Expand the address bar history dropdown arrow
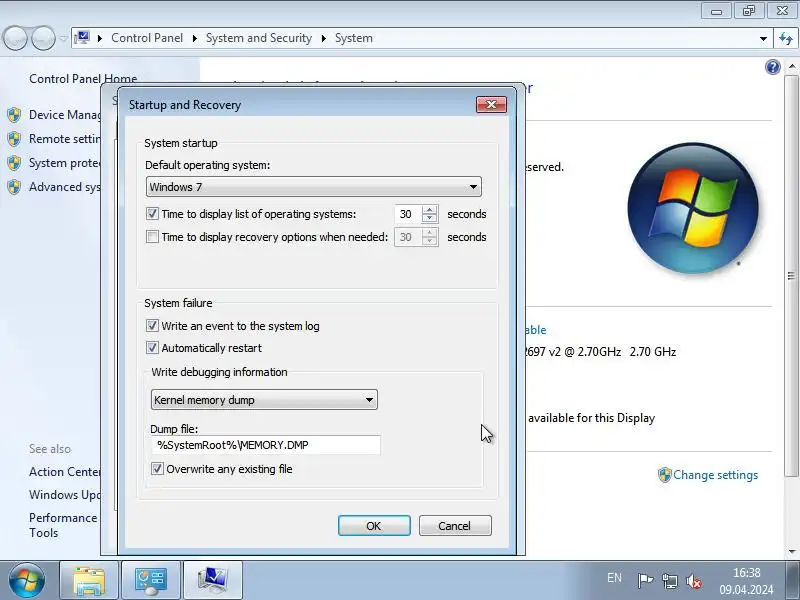The image size is (800, 600). click(763, 38)
